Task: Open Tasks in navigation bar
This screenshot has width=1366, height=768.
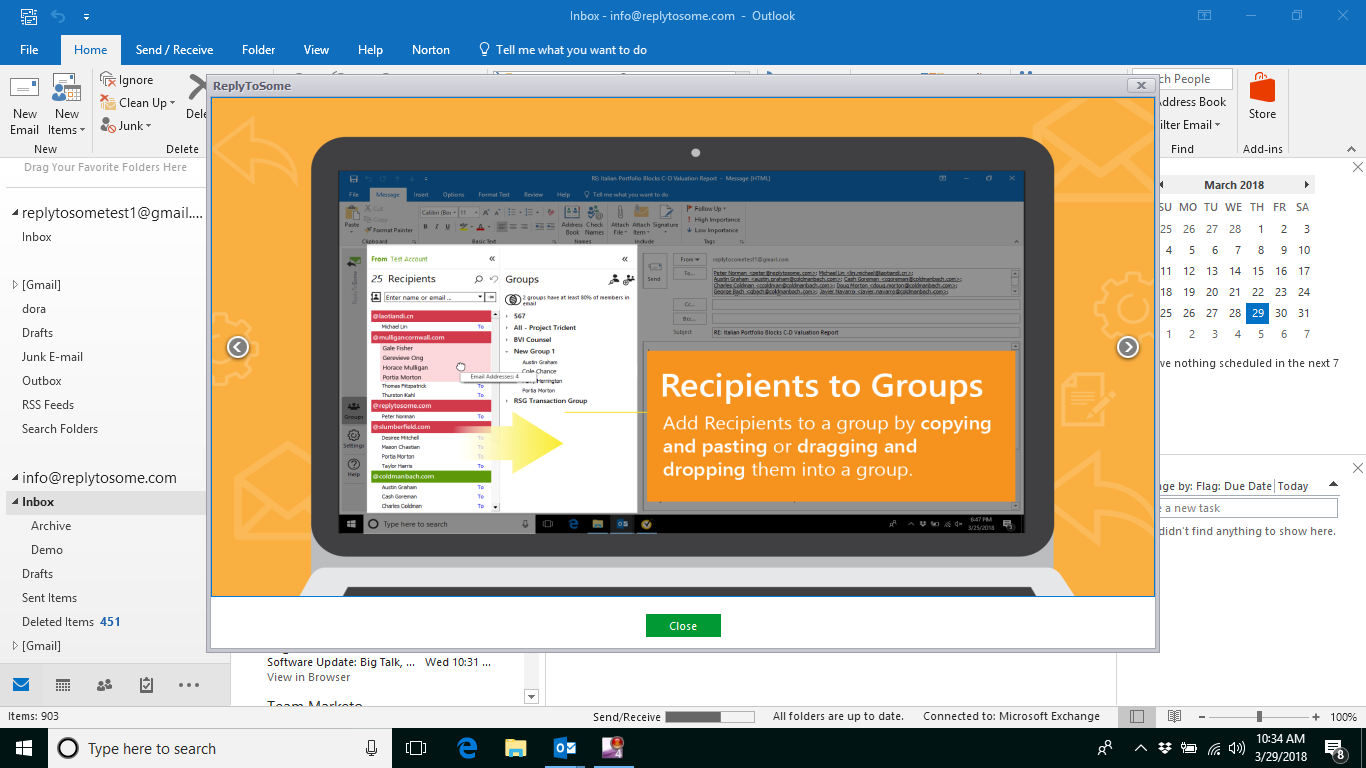Action: (x=146, y=685)
